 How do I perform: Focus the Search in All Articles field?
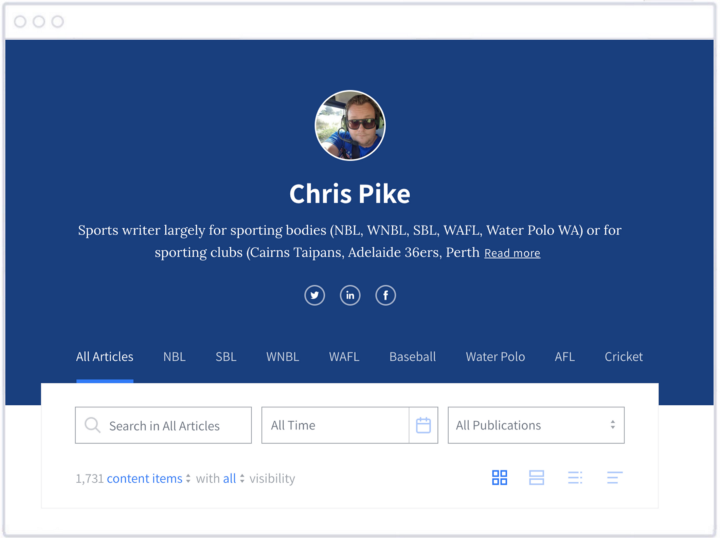[163, 425]
